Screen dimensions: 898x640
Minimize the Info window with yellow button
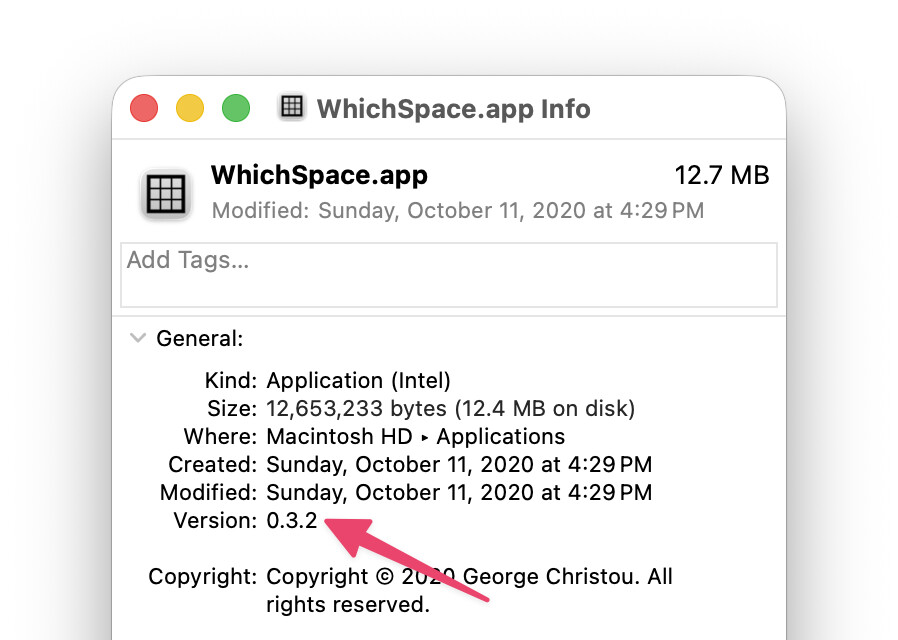point(190,108)
